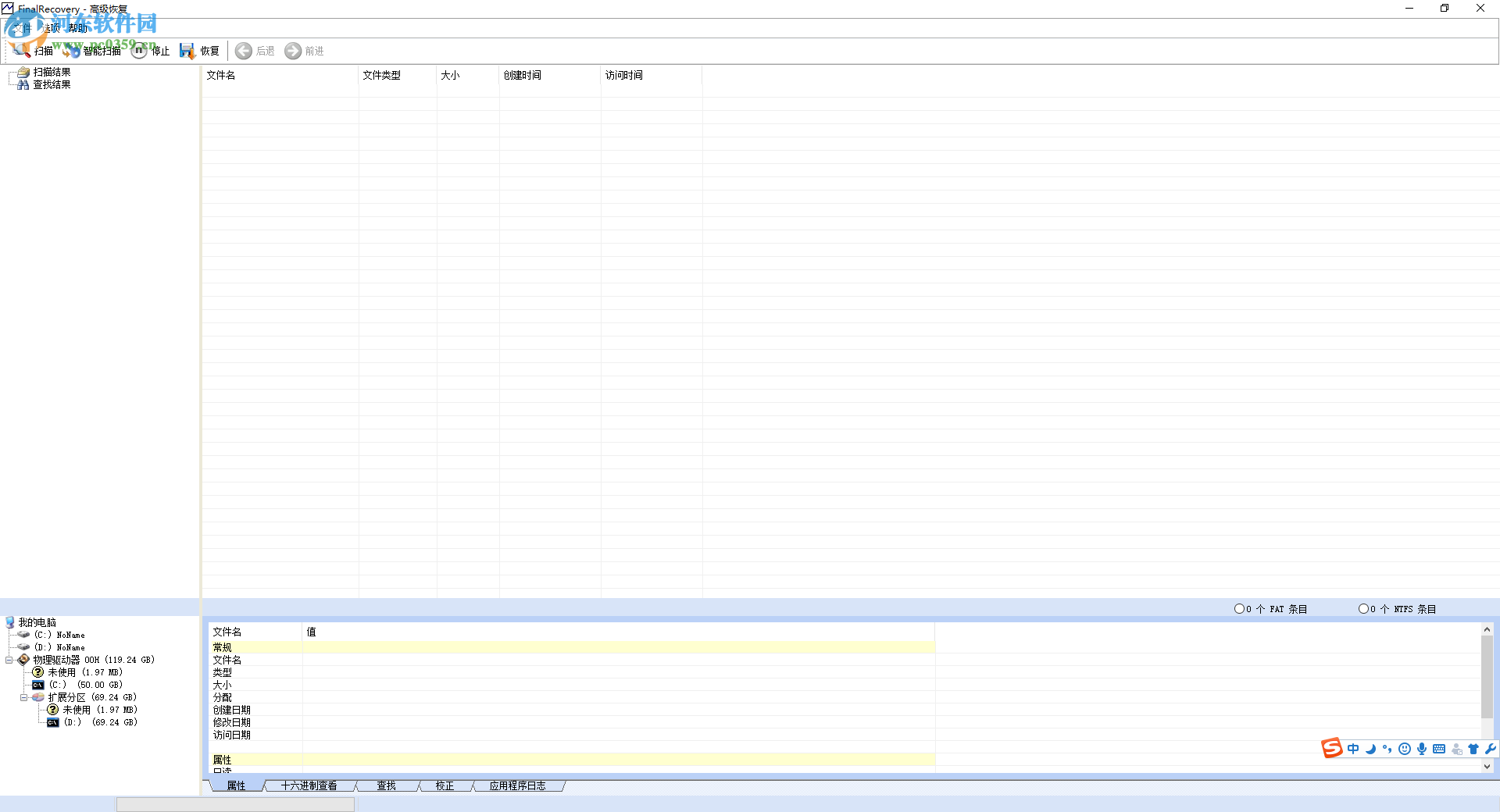Click the 创建日期 property row
This screenshot has width=1500, height=812.
[x=572, y=710]
